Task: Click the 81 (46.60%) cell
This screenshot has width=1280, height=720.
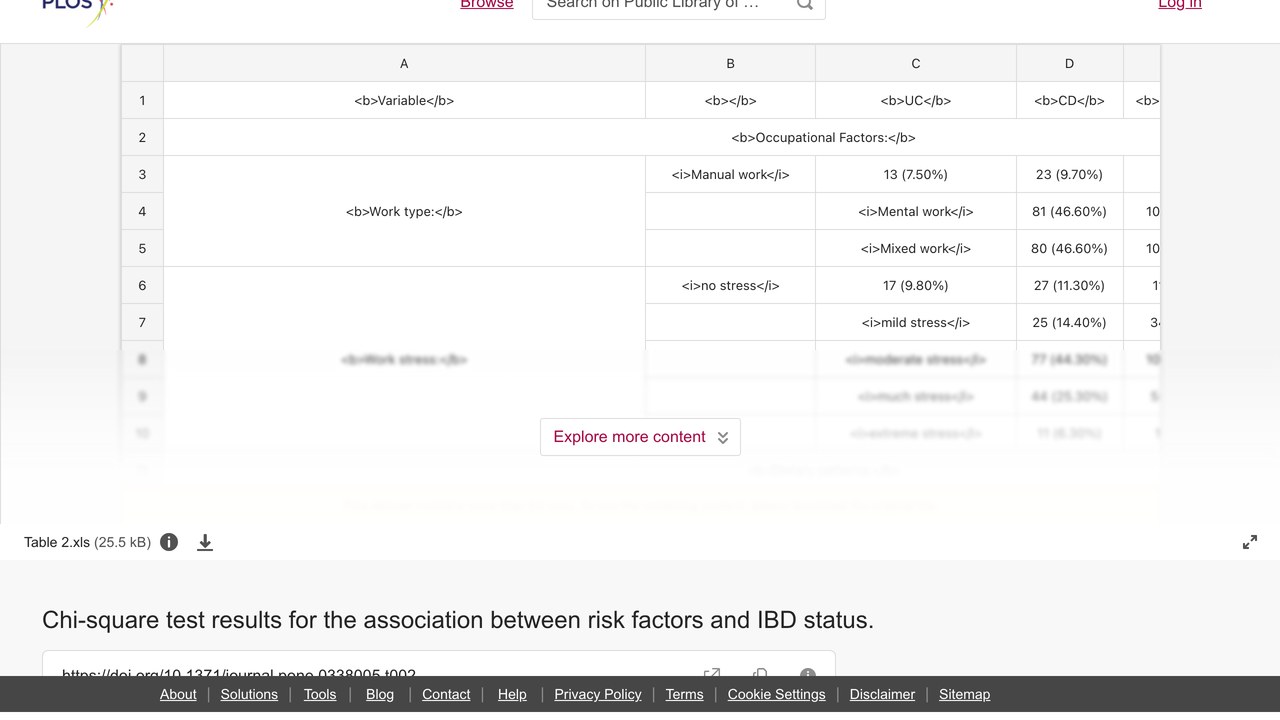Action: [x=1069, y=211]
